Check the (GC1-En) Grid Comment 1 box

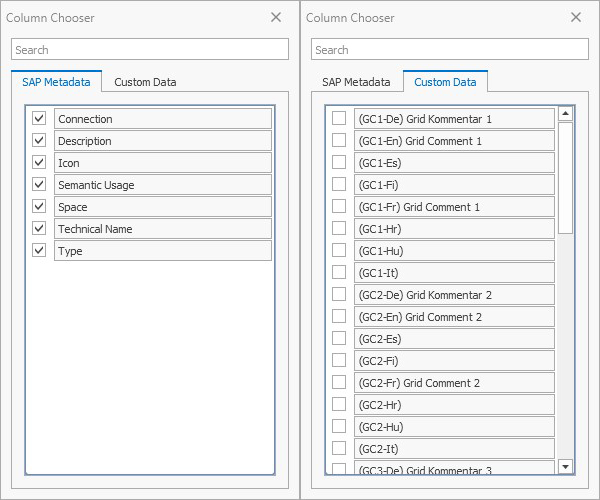tap(339, 140)
